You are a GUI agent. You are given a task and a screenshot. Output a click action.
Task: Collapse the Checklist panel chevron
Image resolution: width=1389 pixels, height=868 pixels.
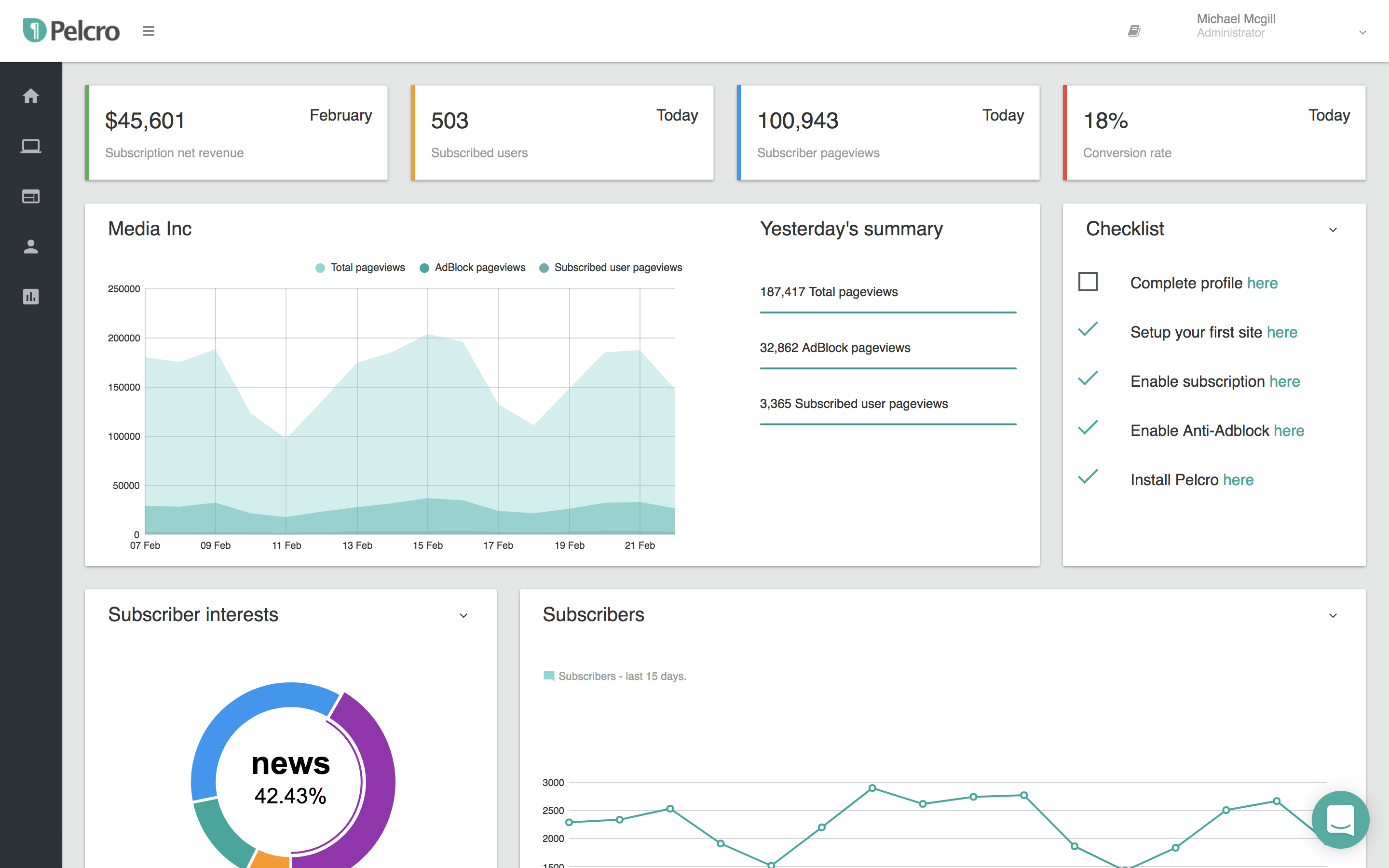1333,230
